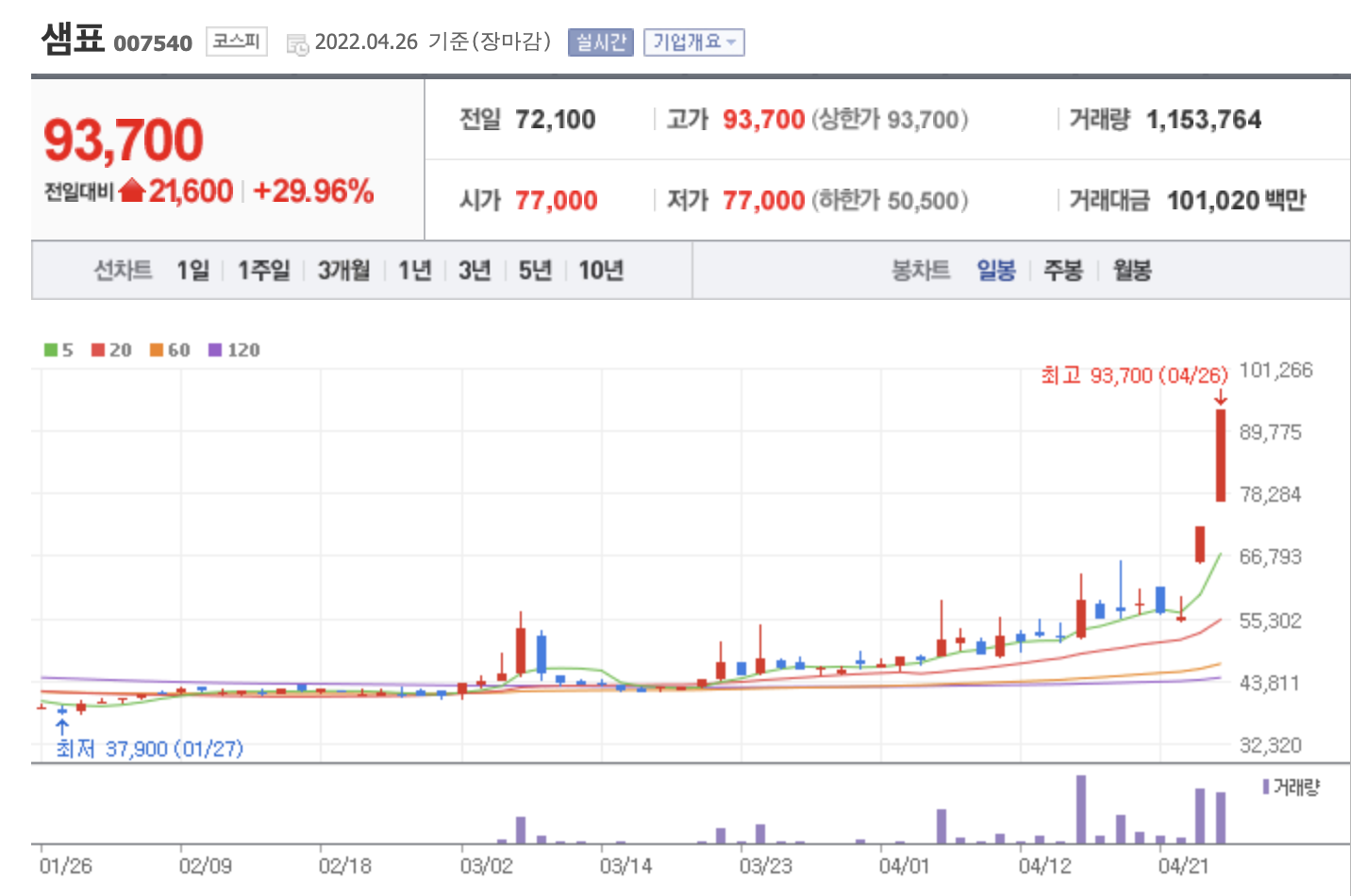Click the red up-arrow price change icon
1351x896 pixels.
point(132,191)
